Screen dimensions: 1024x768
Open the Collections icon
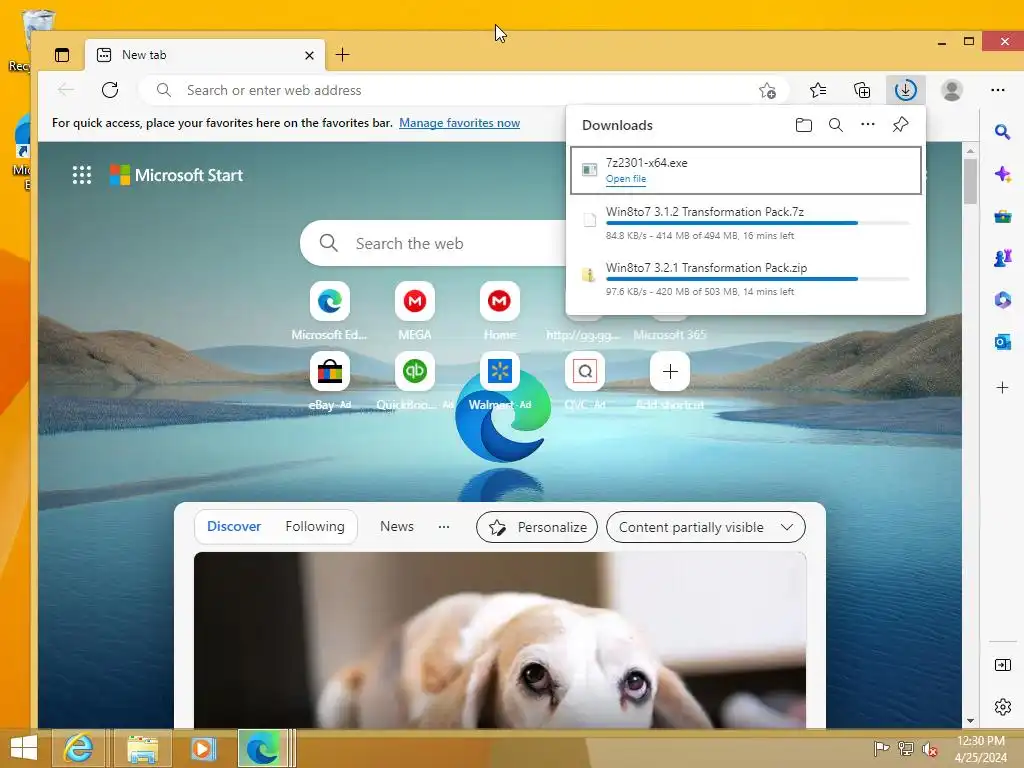862,90
